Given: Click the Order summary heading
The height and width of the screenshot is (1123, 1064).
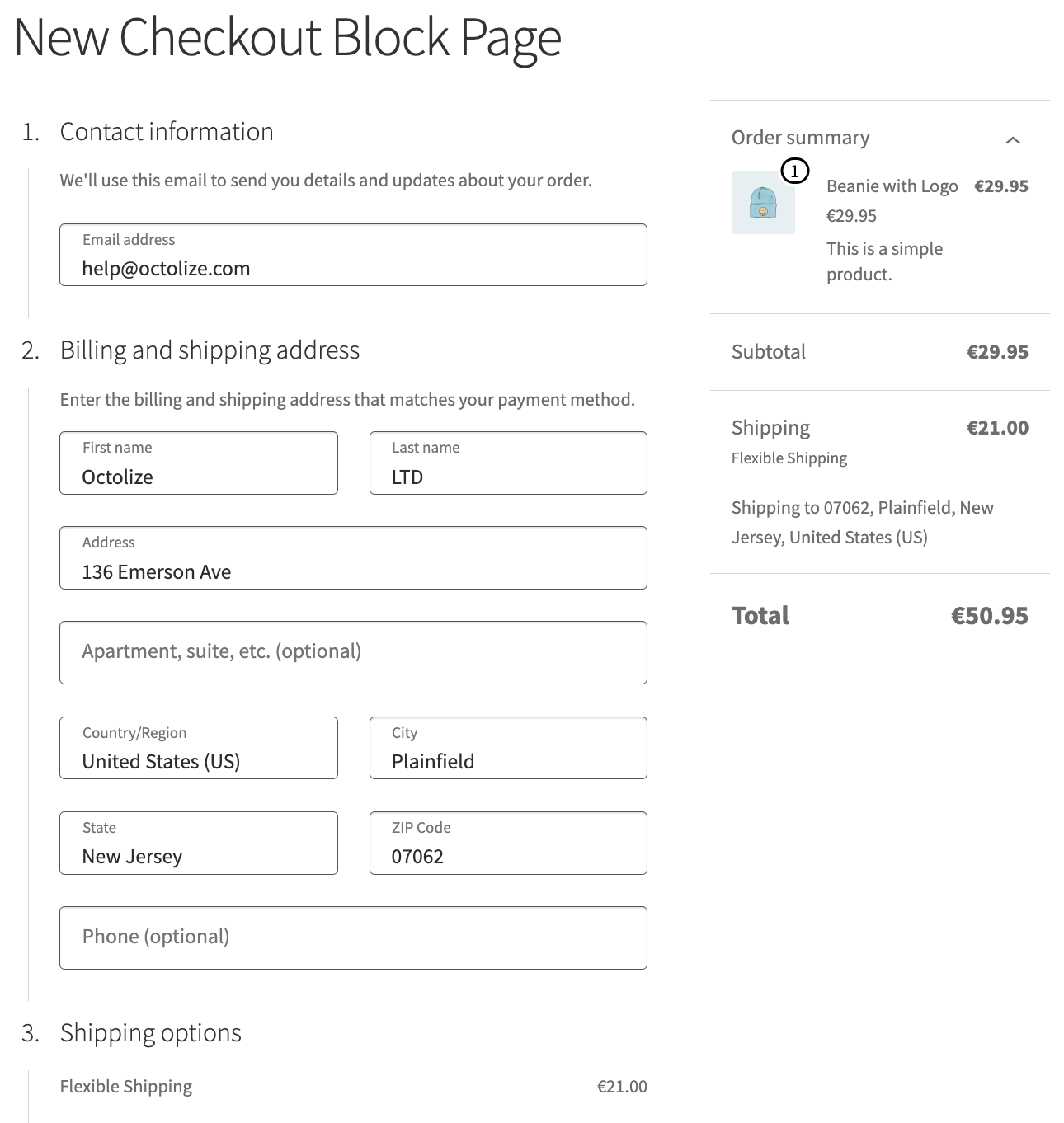Looking at the screenshot, I should (x=800, y=138).
